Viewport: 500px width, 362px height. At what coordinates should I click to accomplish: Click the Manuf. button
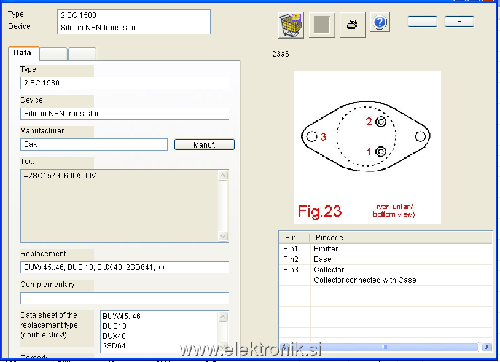pos(204,145)
